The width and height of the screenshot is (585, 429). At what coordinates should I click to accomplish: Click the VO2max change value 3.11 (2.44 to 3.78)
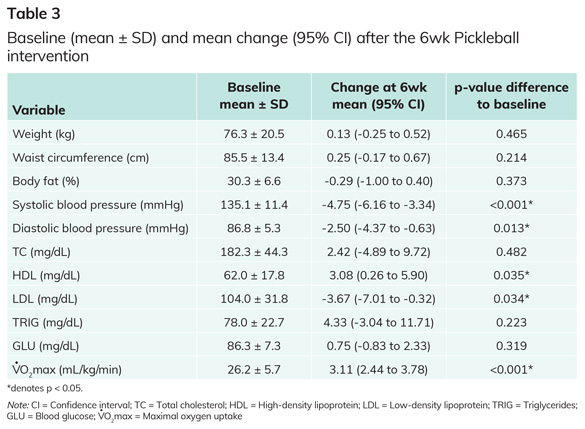tap(379, 370)
